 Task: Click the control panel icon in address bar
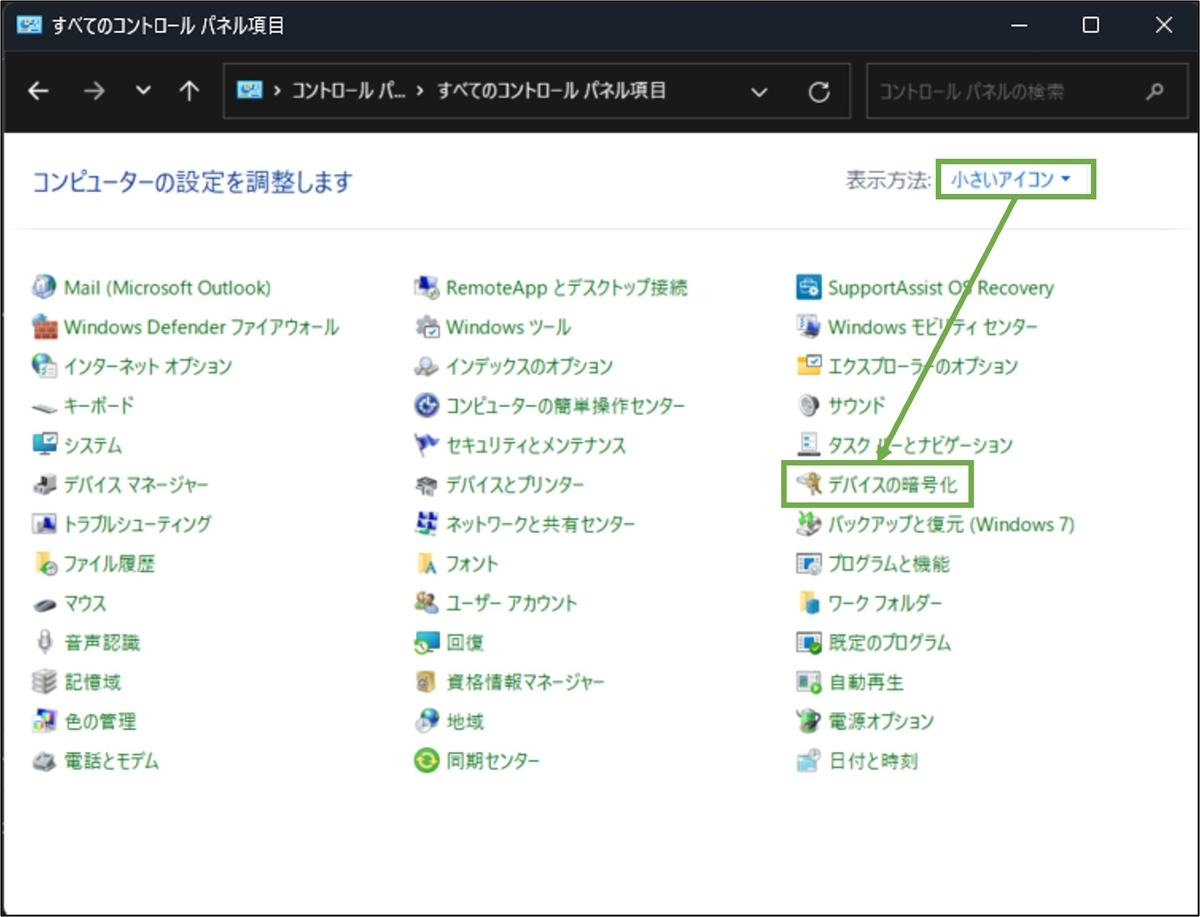249,91
